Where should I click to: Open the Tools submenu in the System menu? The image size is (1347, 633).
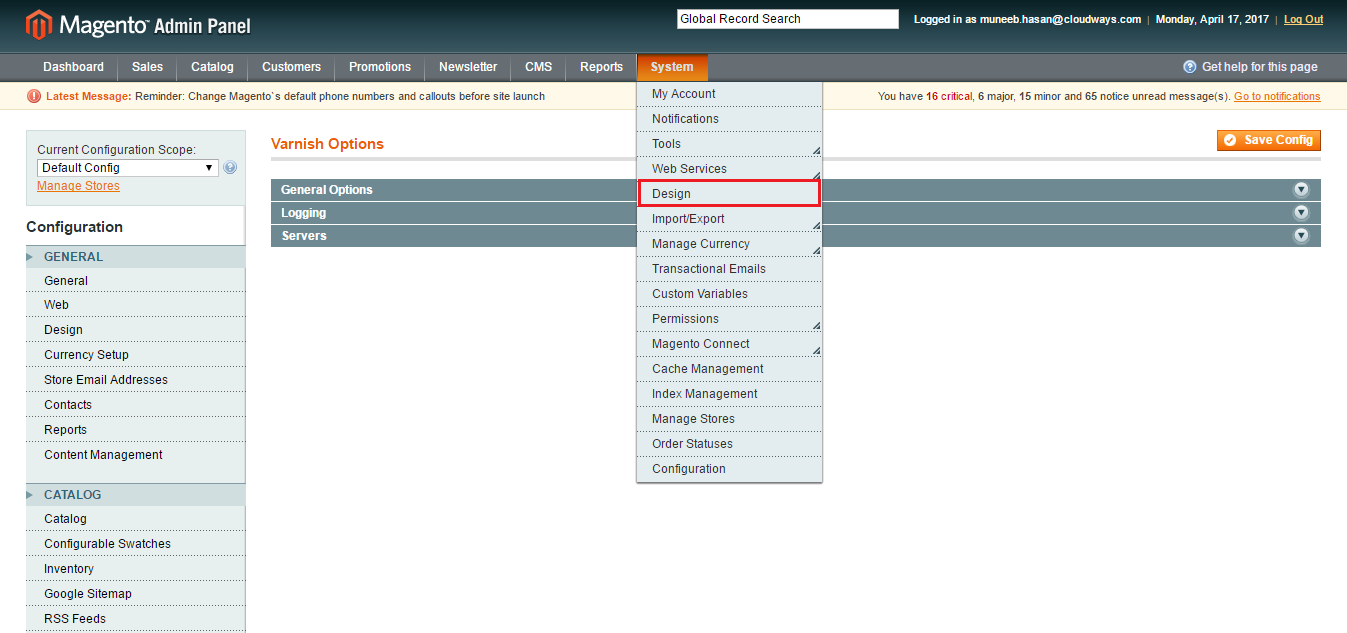pyautogui.click(x=729, y=144)
